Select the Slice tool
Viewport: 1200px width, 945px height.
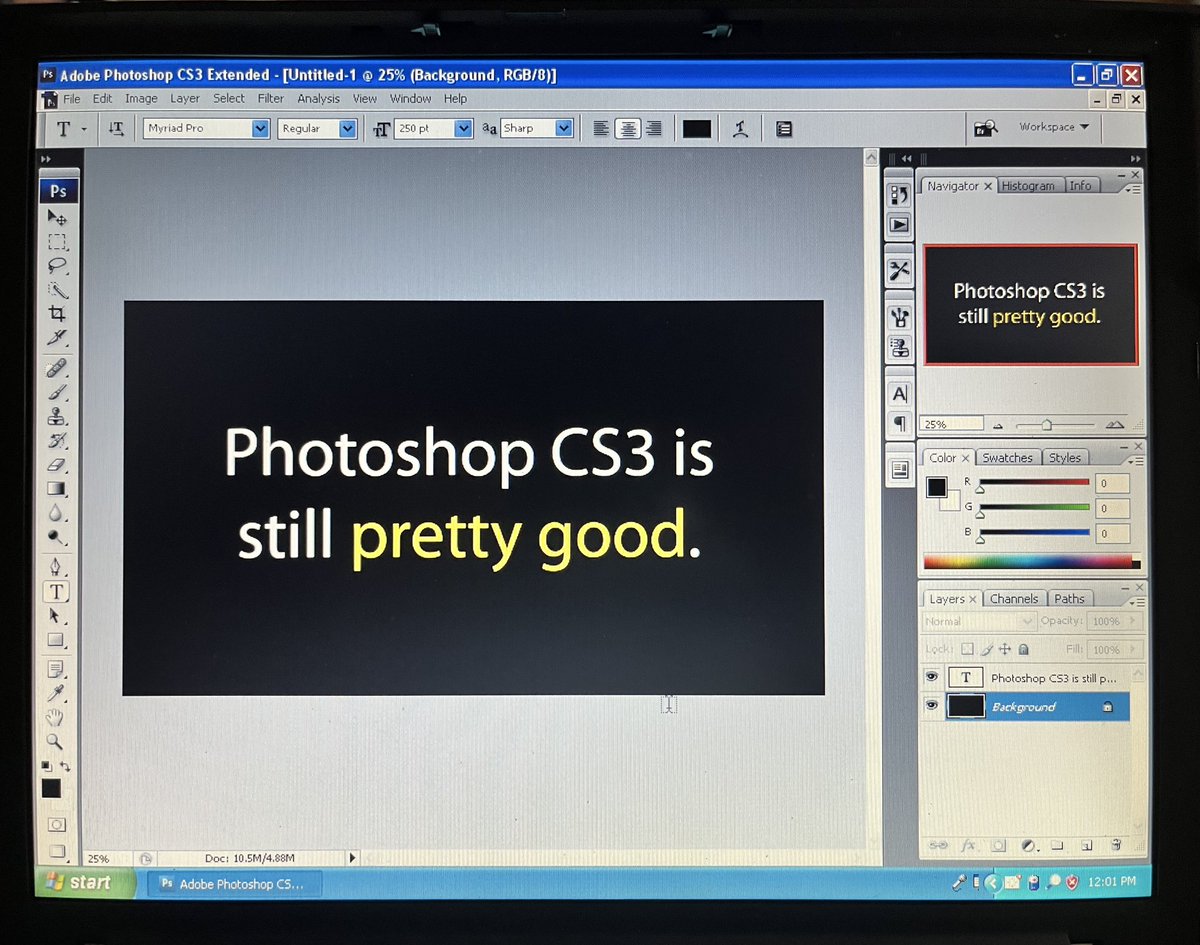pos(57,337)
